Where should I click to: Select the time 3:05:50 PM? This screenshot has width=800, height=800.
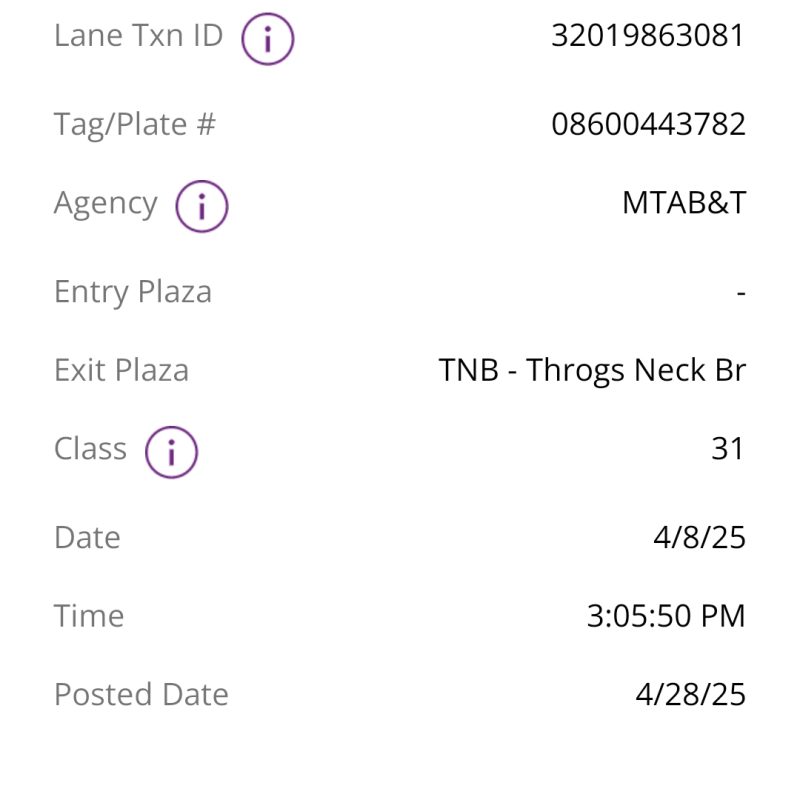click(666, 616)
